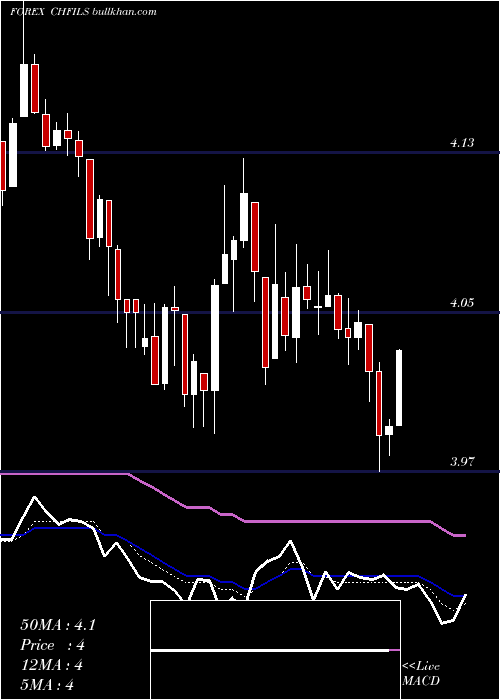Click the 'Price : 4' readout
The width and height of the screenshot is (500, 700).
(x=53, y=645)
